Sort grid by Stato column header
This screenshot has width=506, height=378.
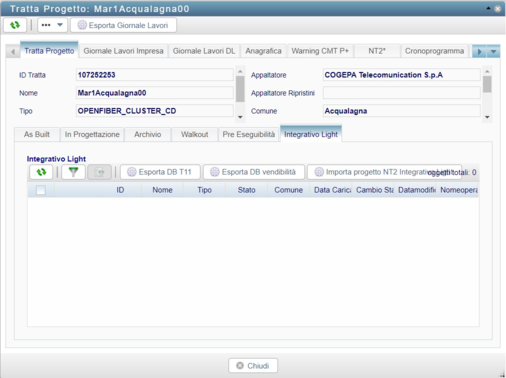tap(246, 190)
